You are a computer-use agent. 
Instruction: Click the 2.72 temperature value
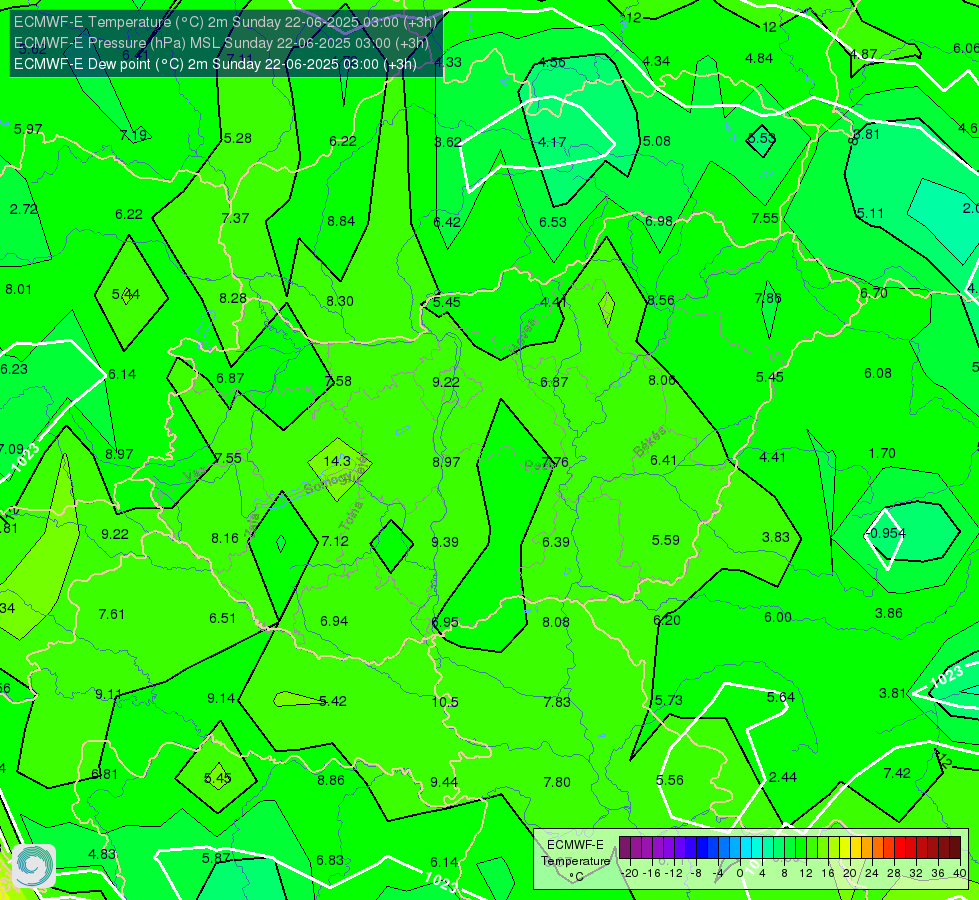(24, 209)
